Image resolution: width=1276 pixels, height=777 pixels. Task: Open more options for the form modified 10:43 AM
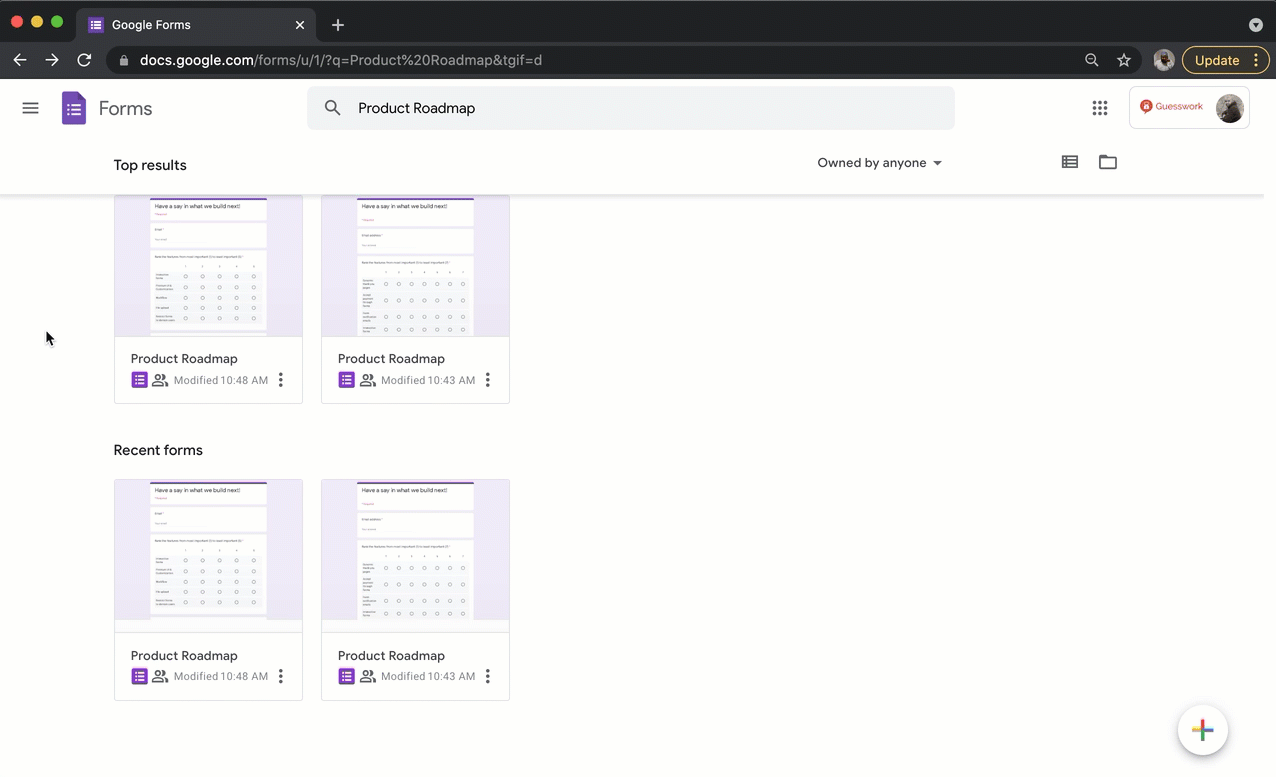(x=487, y=380)
